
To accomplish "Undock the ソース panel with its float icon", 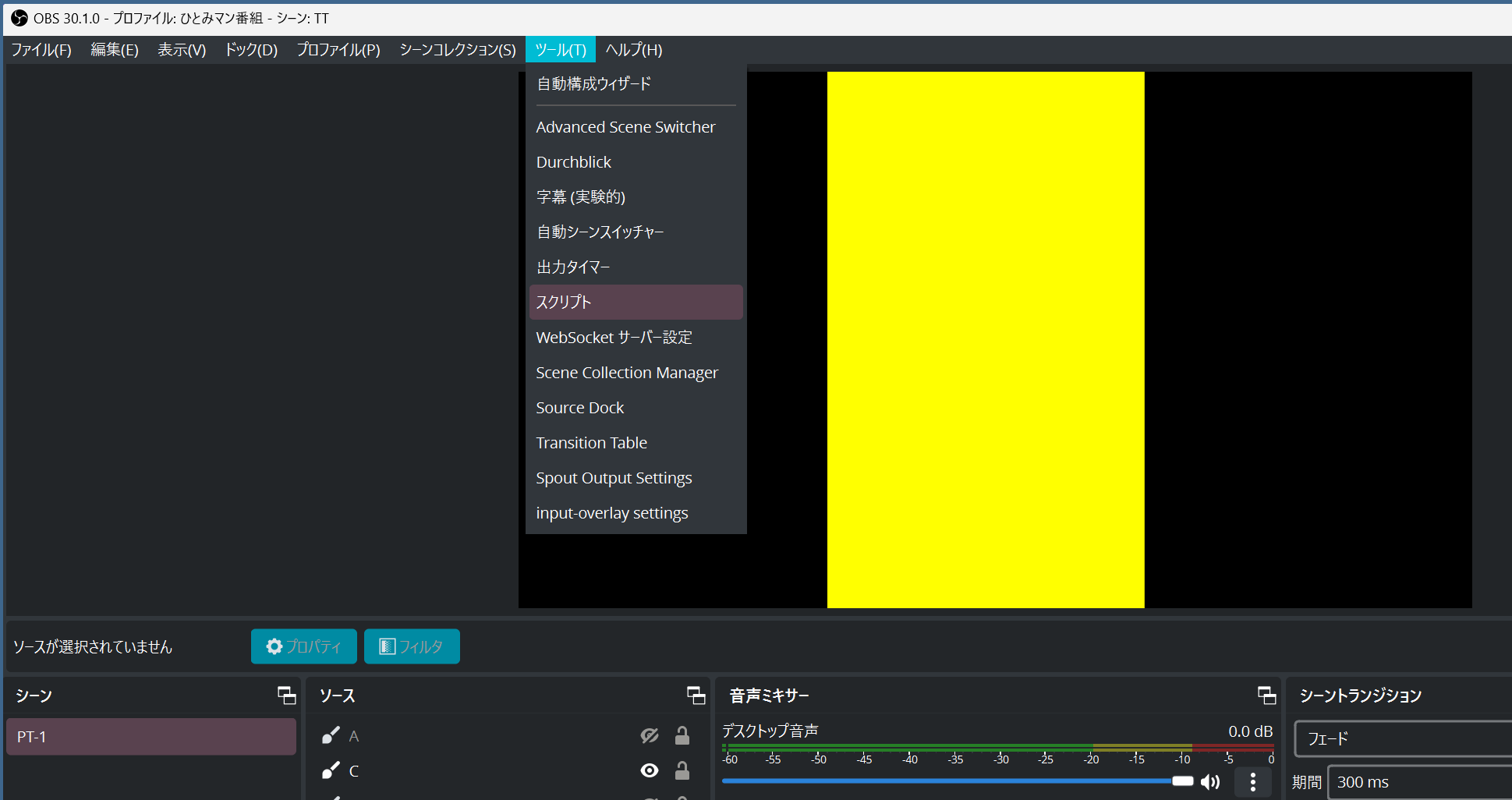I will (x=696, y=696).
